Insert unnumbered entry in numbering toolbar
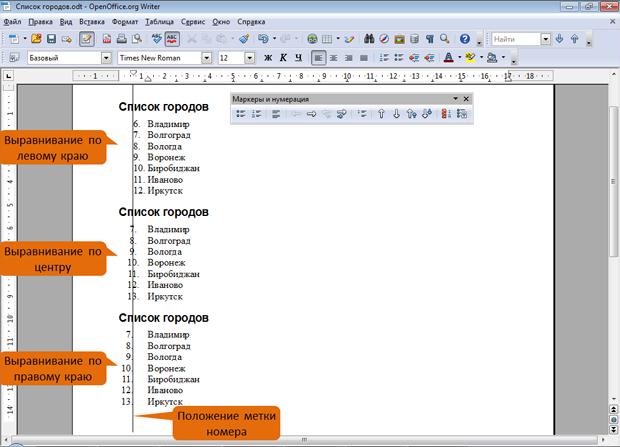620x447 pixels. point(362,114)
